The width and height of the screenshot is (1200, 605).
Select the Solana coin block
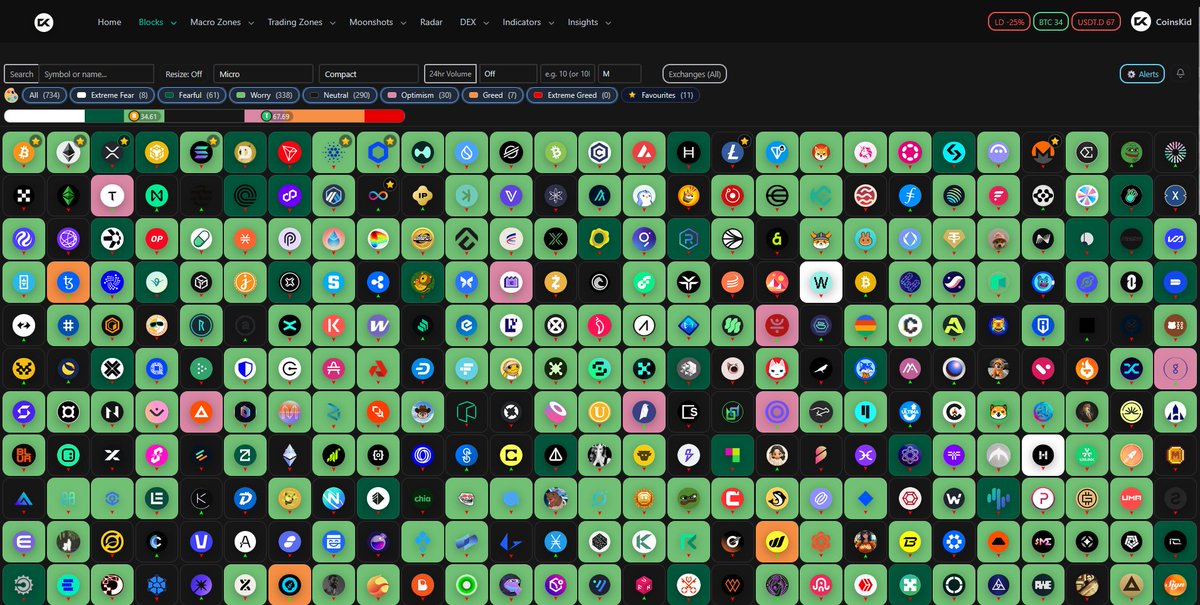[199, 153]
